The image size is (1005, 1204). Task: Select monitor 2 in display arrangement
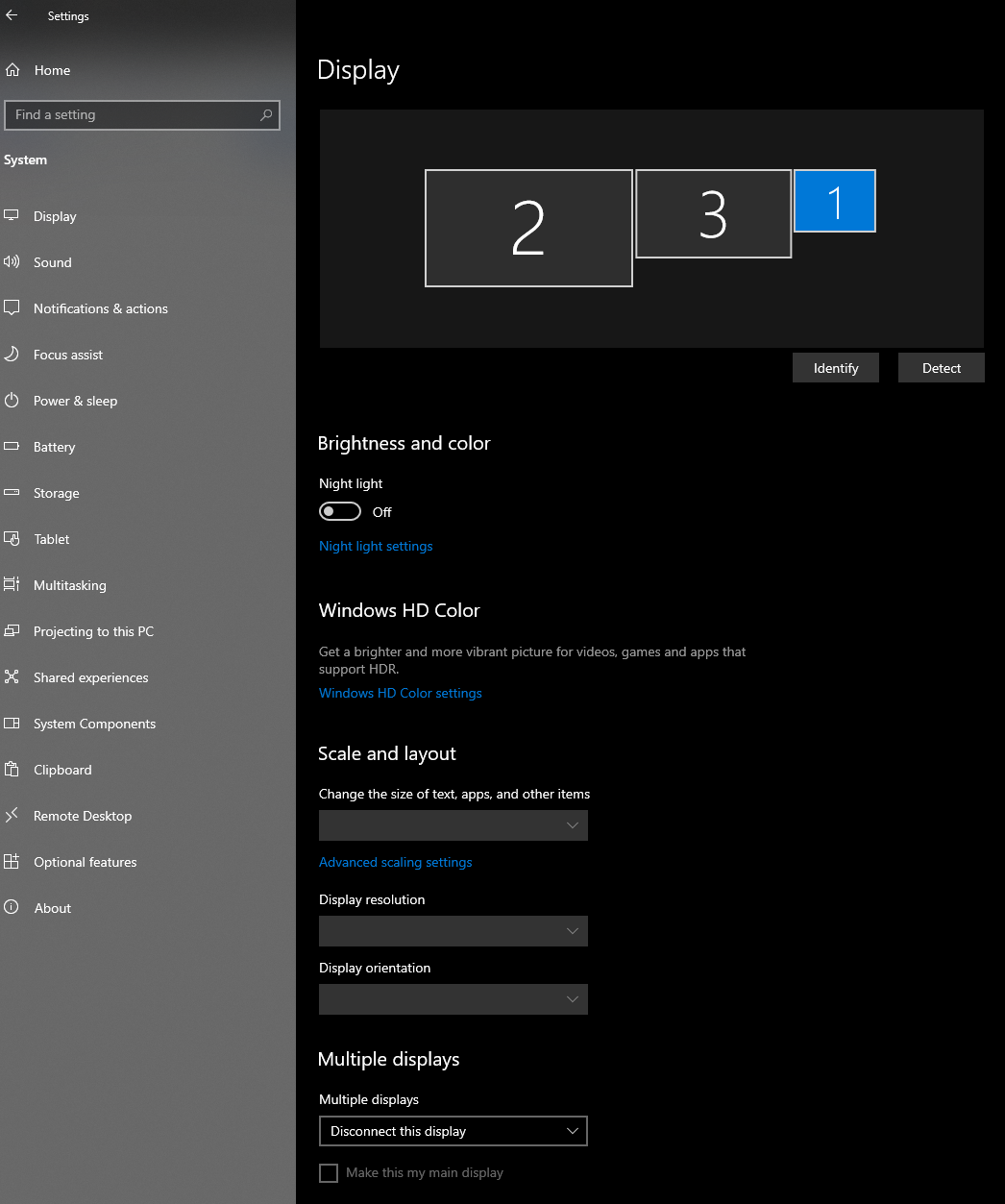528,228
